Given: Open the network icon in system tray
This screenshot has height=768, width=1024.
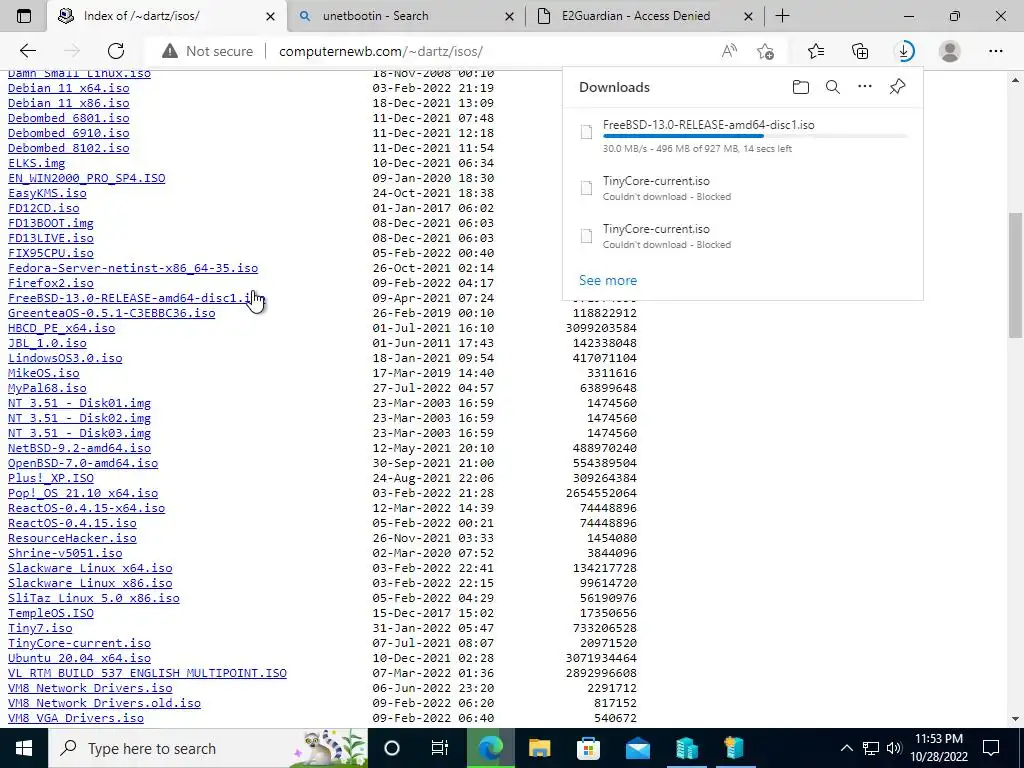Looking at the screenshot, I should click(871, 748).
